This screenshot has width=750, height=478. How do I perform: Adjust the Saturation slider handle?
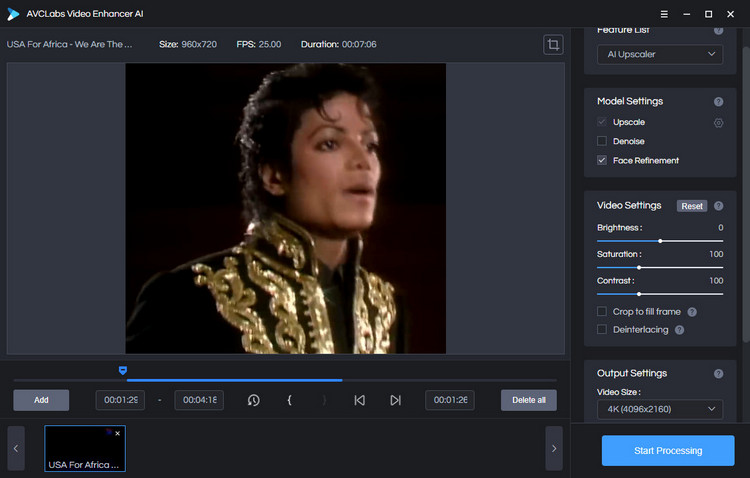[639, 267]
